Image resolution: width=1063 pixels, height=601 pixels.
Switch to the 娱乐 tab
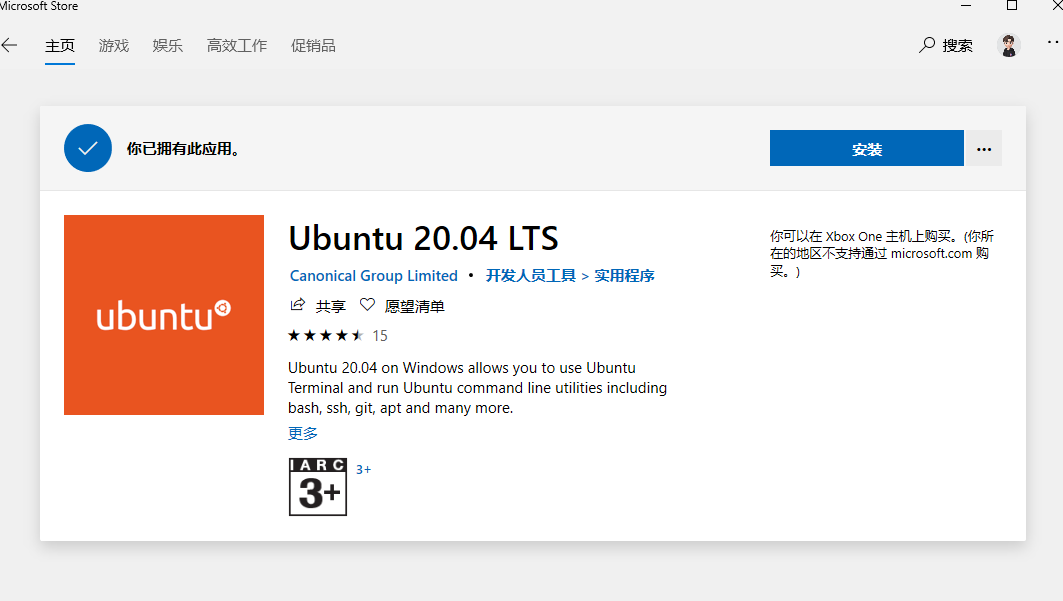[167, 46]
